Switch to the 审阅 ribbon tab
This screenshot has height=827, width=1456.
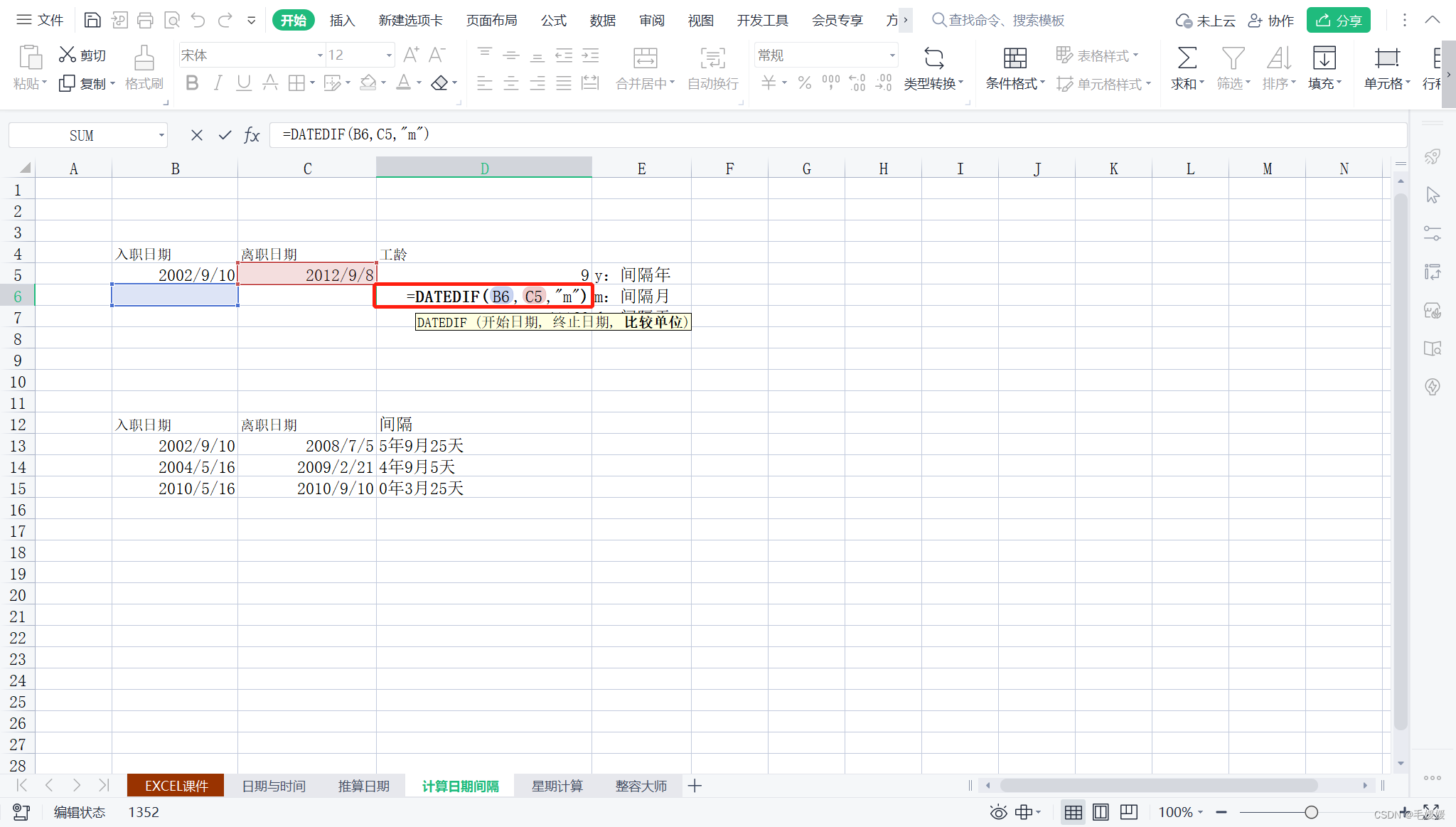[x=652, y=20]
